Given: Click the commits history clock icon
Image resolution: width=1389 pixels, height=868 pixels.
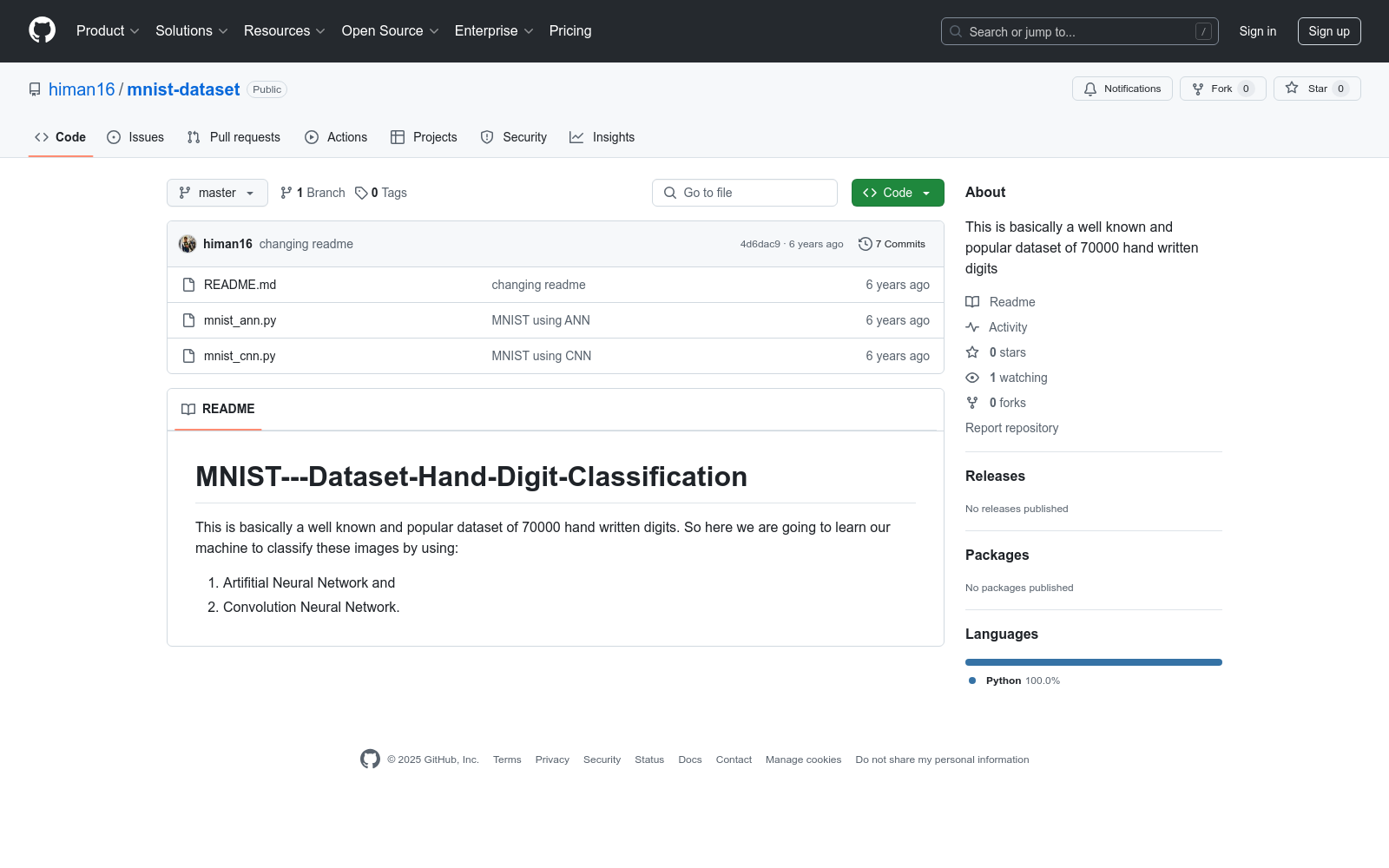Looking at the screenshot, I should (x=865, y=244).
